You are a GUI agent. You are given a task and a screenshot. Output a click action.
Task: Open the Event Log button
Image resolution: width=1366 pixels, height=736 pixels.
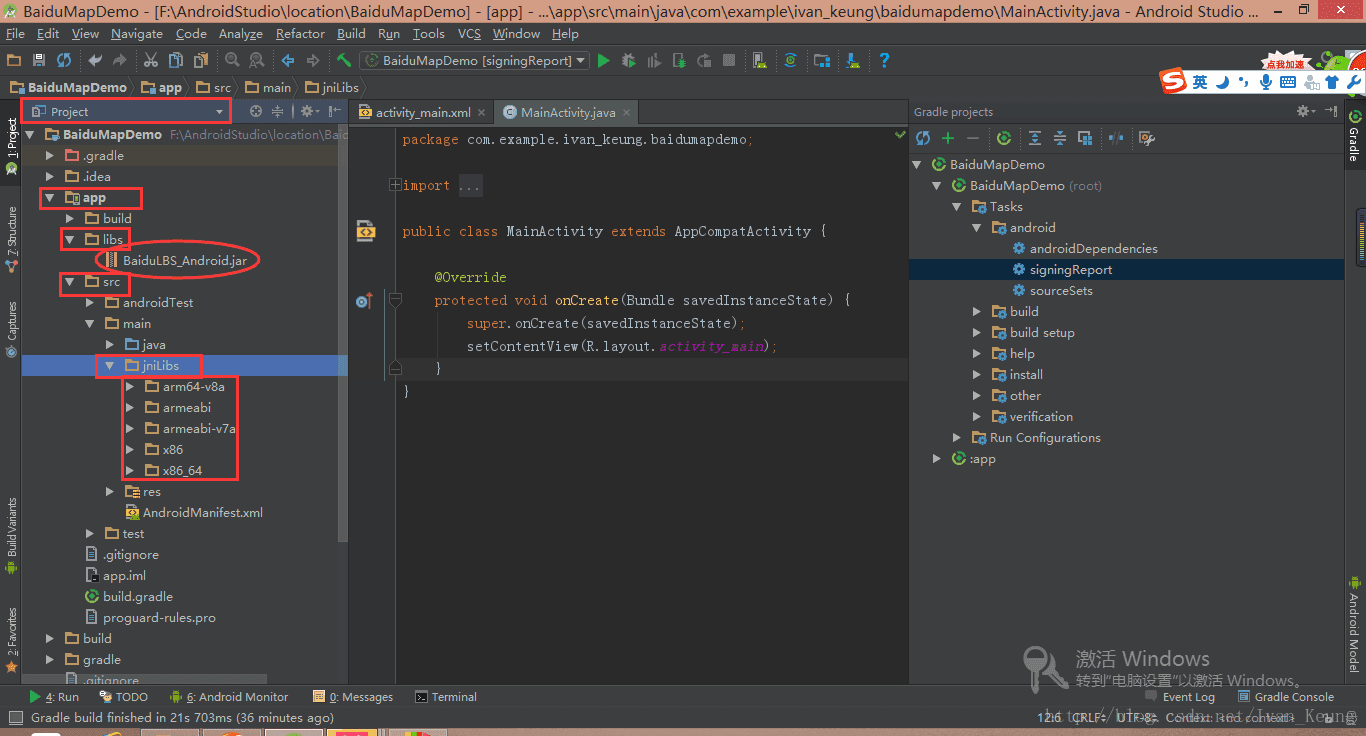tap(1180, 697)
